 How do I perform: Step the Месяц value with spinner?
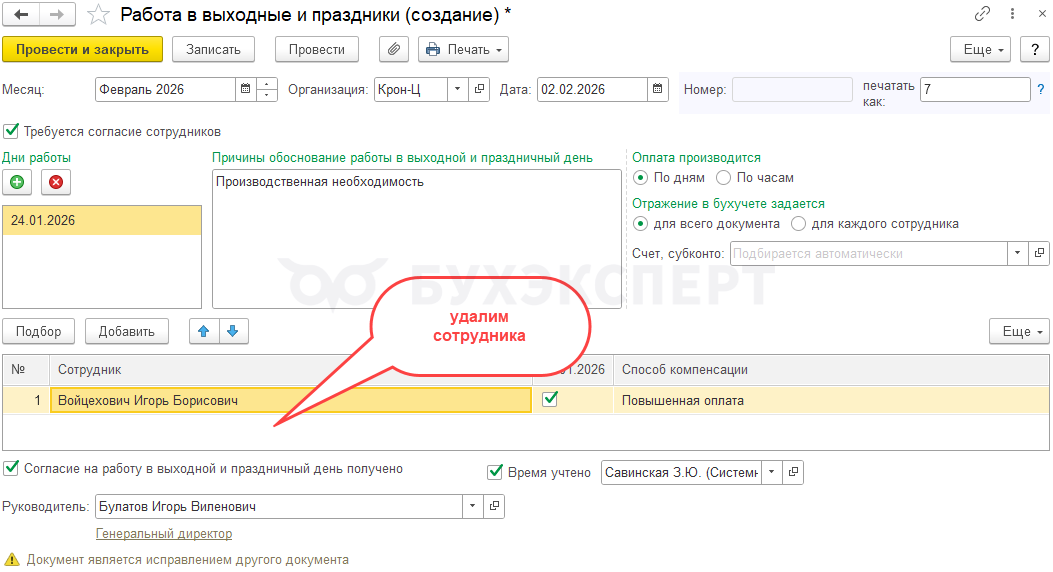[x=267, y=89]
